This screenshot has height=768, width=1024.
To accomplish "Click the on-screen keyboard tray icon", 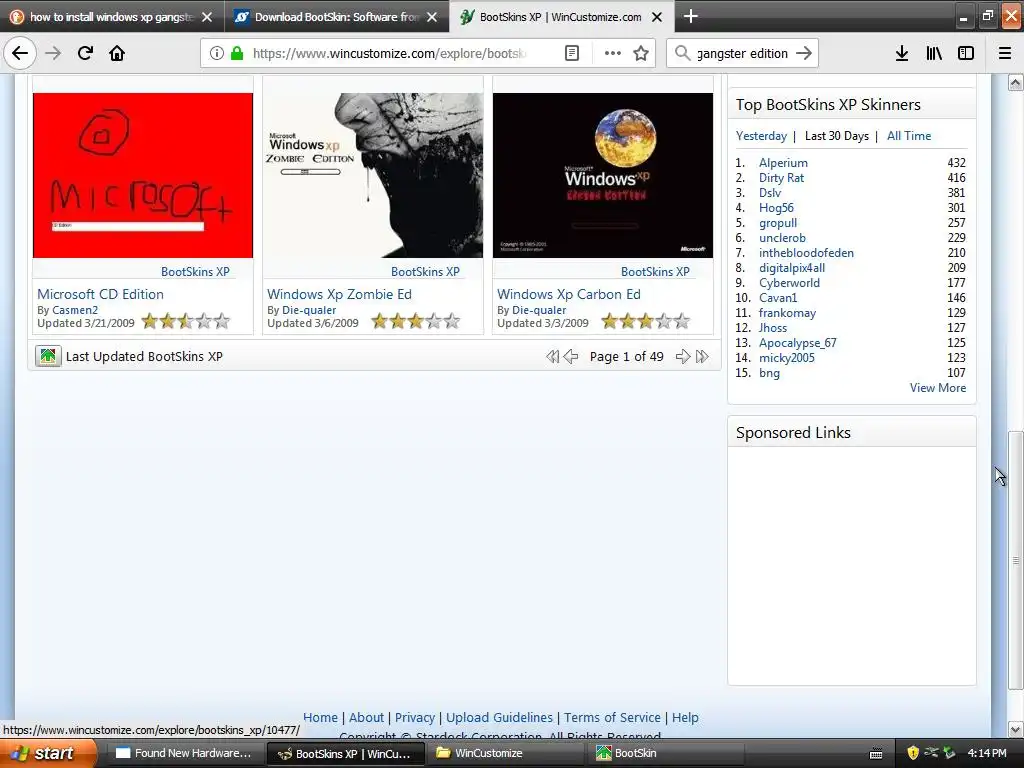I will 876,754.
